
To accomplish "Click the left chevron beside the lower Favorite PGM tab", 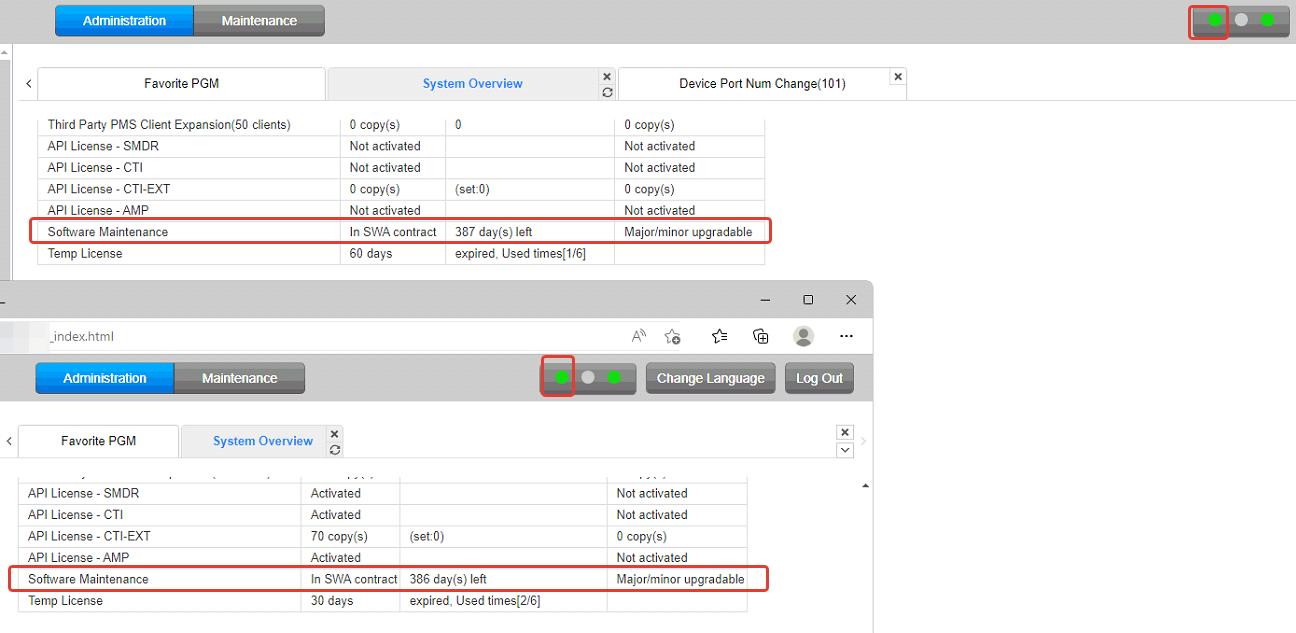I will 9,441.
